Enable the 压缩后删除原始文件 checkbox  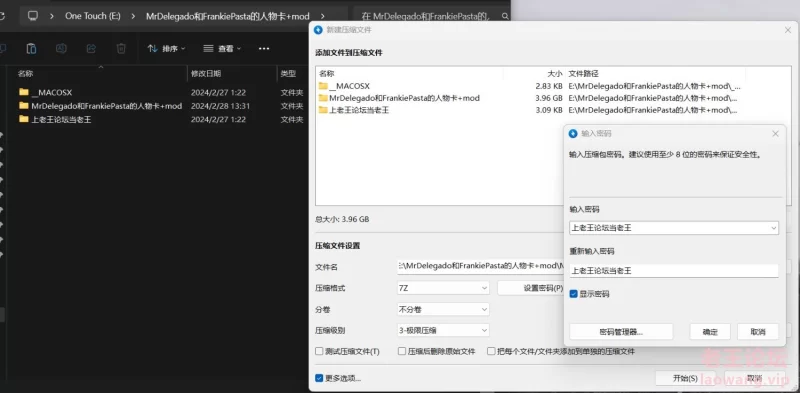(x=402, y=351)
